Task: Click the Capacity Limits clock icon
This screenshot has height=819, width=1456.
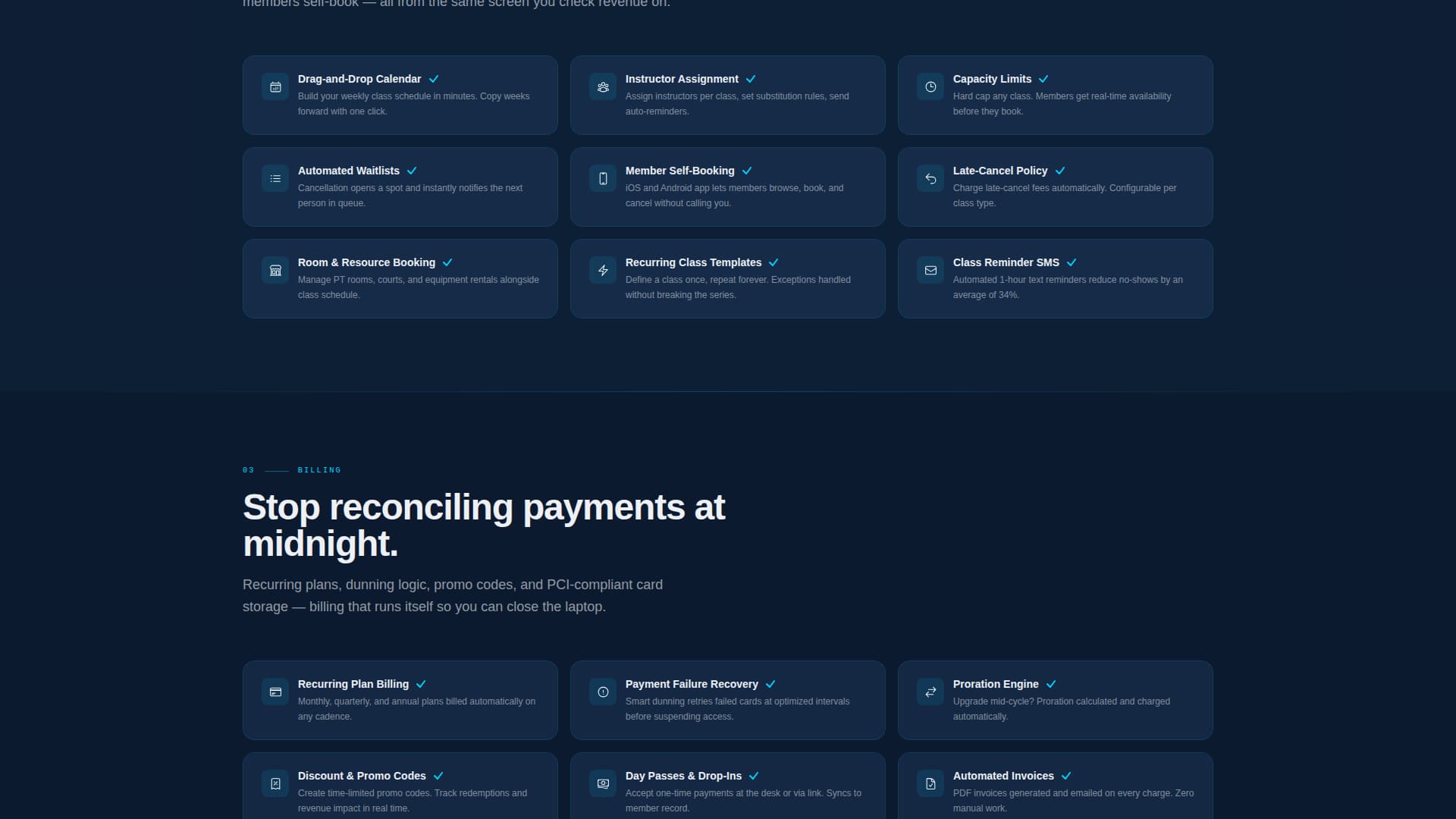Action: click(930, 87)
